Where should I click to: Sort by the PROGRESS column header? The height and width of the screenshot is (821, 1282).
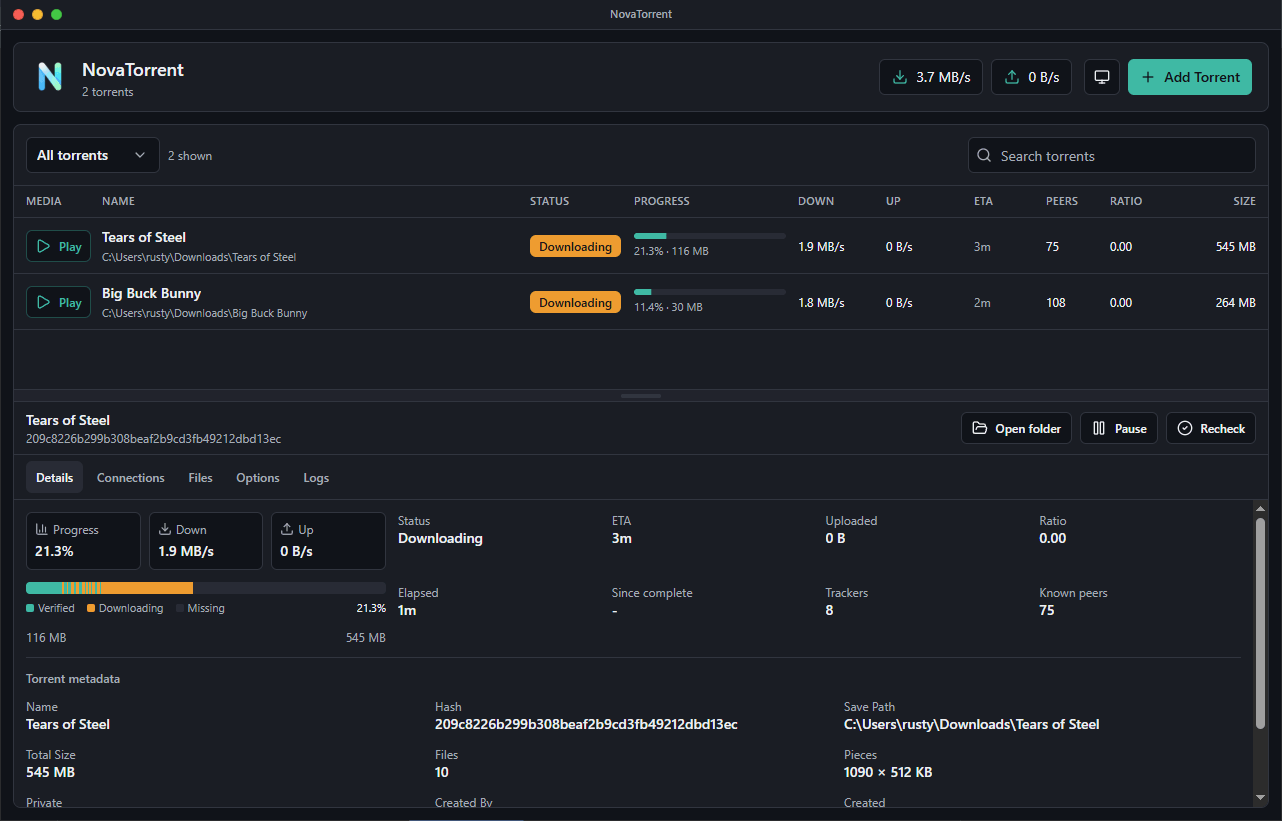click(662, 201)
